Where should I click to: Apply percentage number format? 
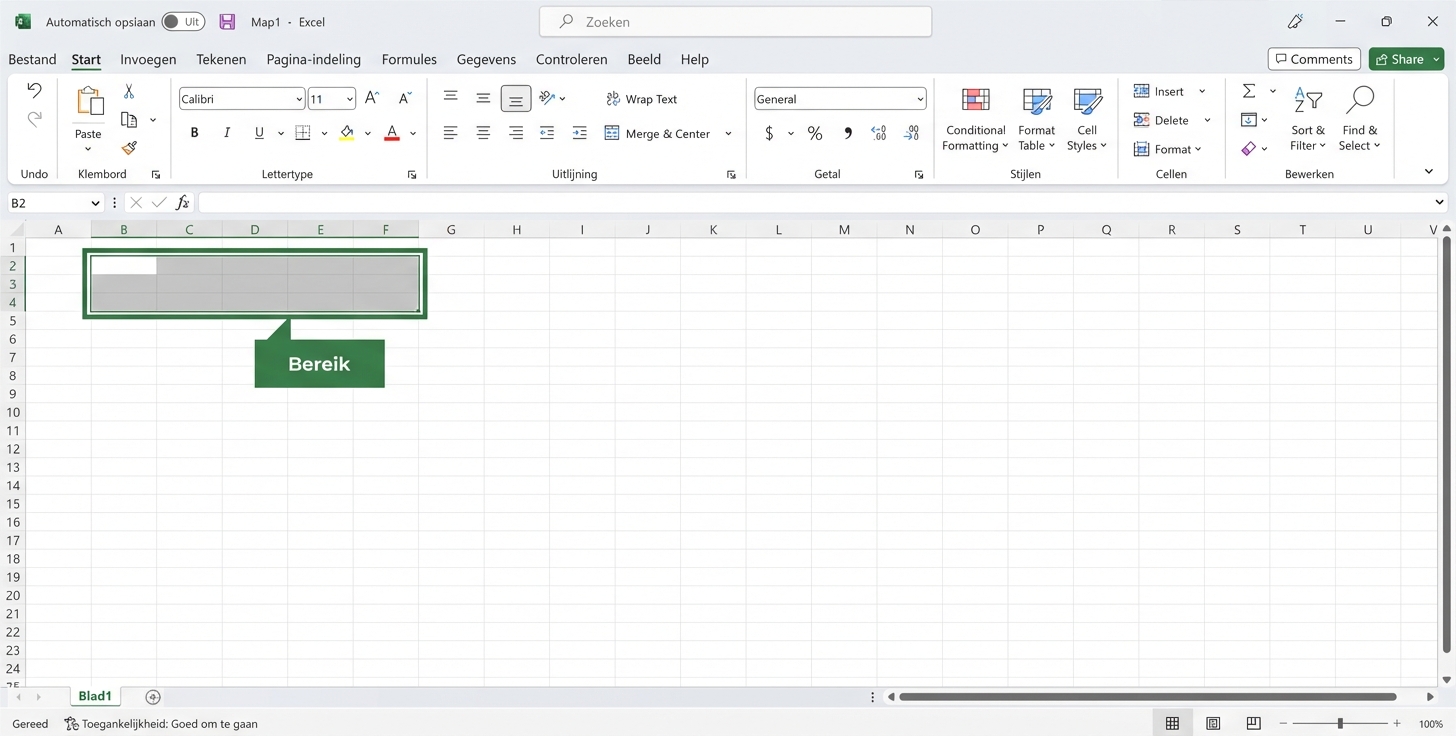pyautogui.click(x=814, y=132)
